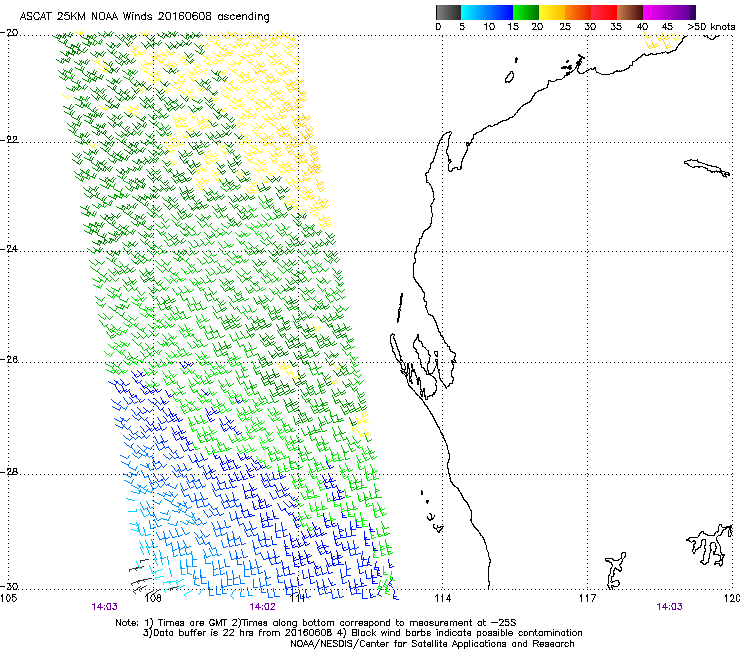Click the small oval island near 20.5S
The image size is (740, 650).
510,77
